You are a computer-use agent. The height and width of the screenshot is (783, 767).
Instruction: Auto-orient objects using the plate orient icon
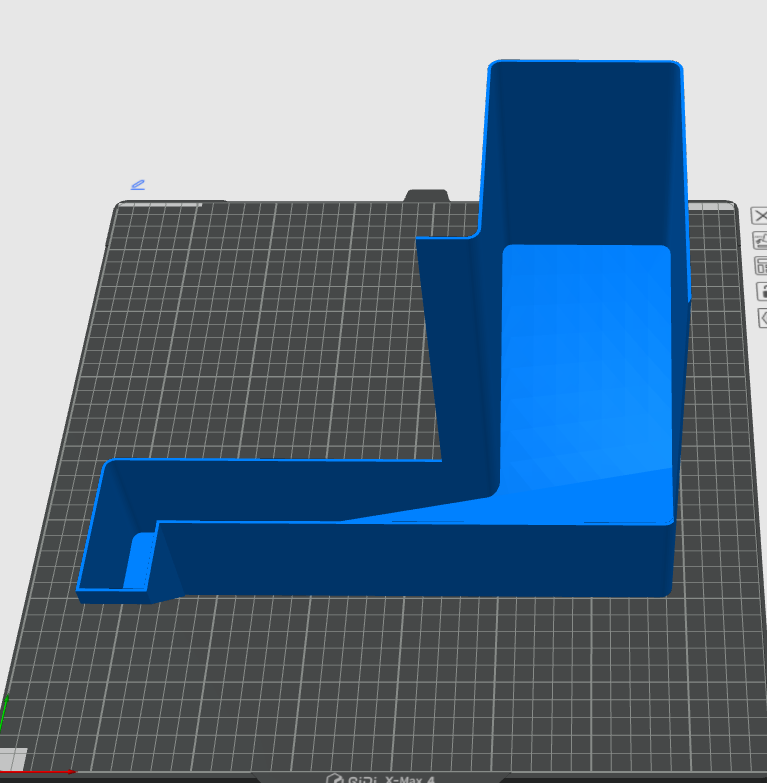(760, 241)
